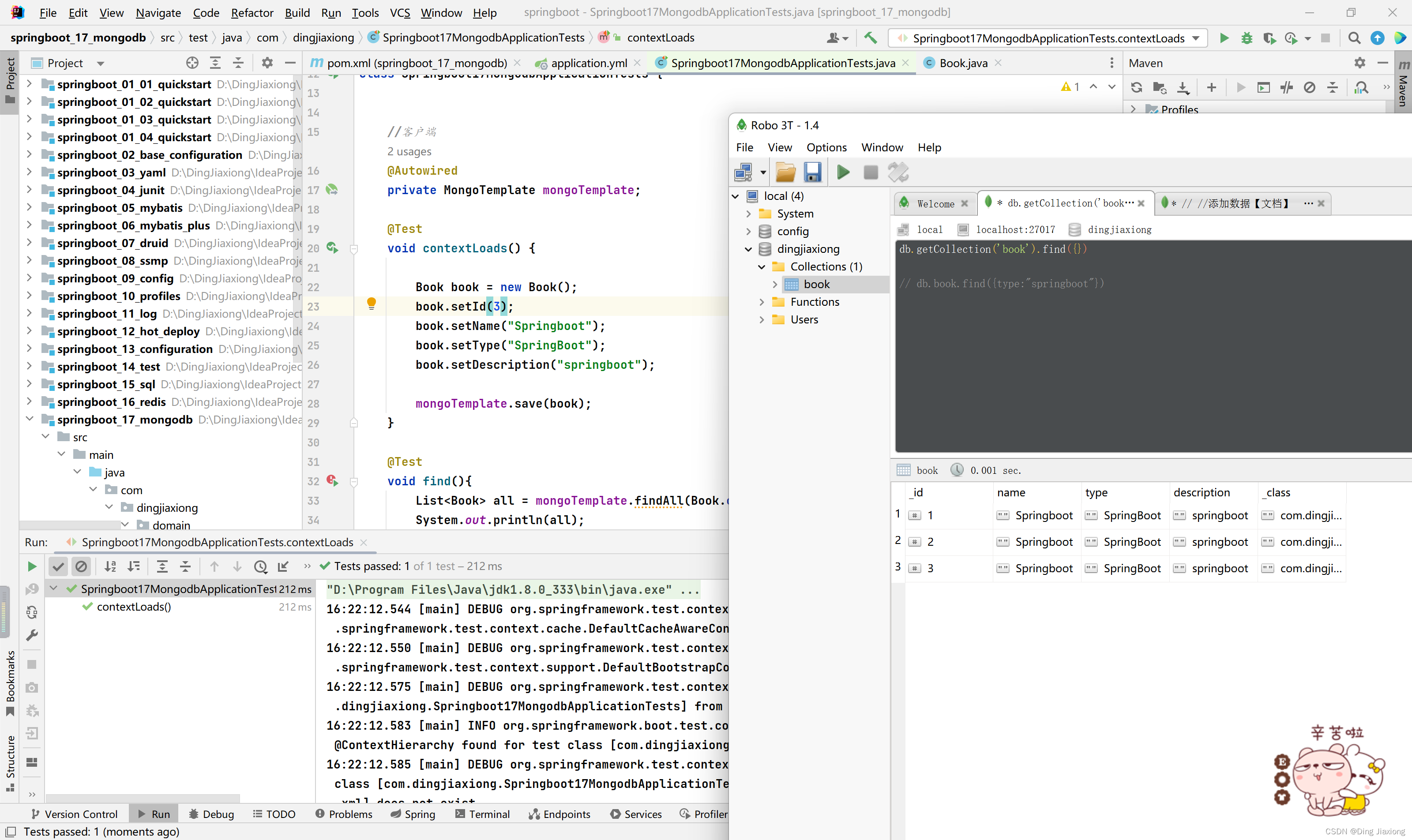Click the 'description' column header

tap(1213, 492)
